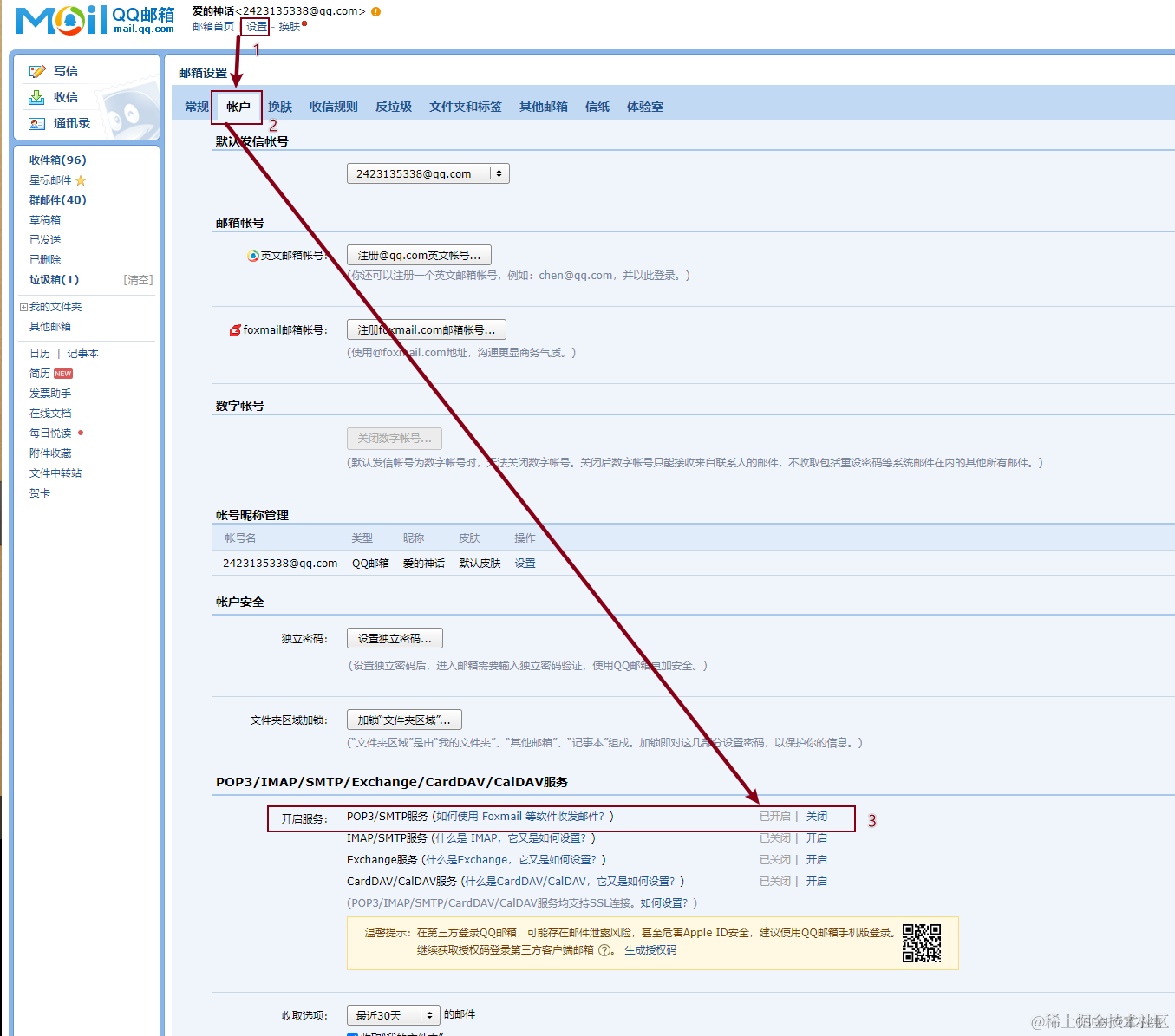The width and height of the screenshot is (1175, 1036).
Task: Switch to the 换肤 settings tab
Action: [280, 107]
